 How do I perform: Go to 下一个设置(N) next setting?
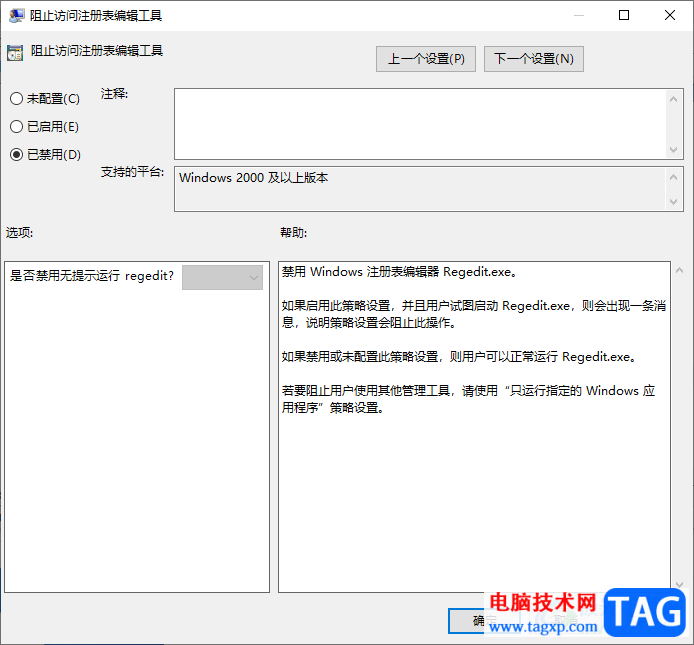534,59
